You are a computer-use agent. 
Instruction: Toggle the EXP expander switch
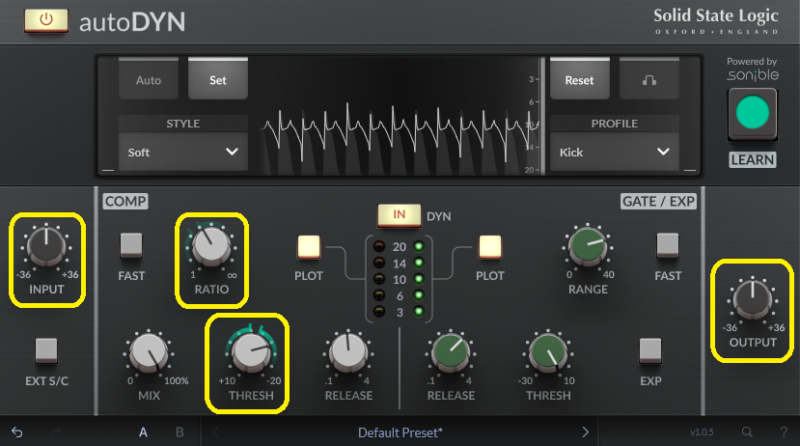651,350
